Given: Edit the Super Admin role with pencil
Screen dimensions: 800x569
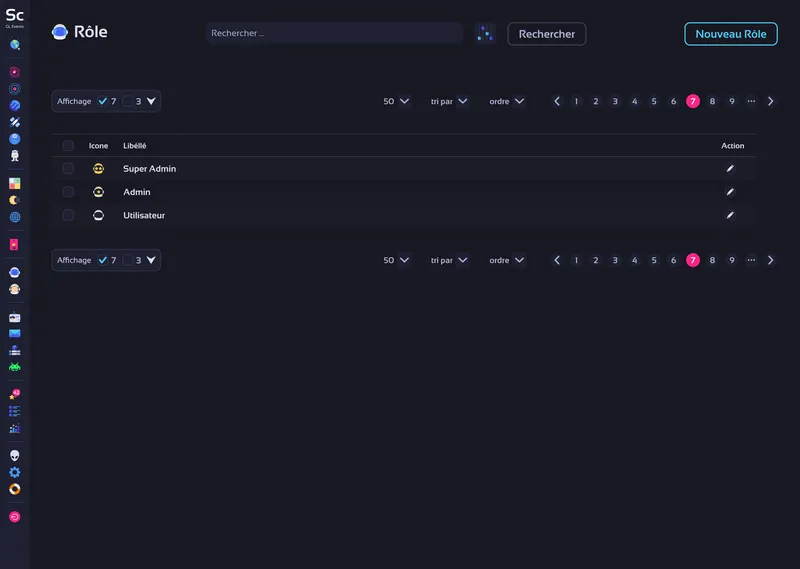Looking at the screenshot, I should point(730,169).
